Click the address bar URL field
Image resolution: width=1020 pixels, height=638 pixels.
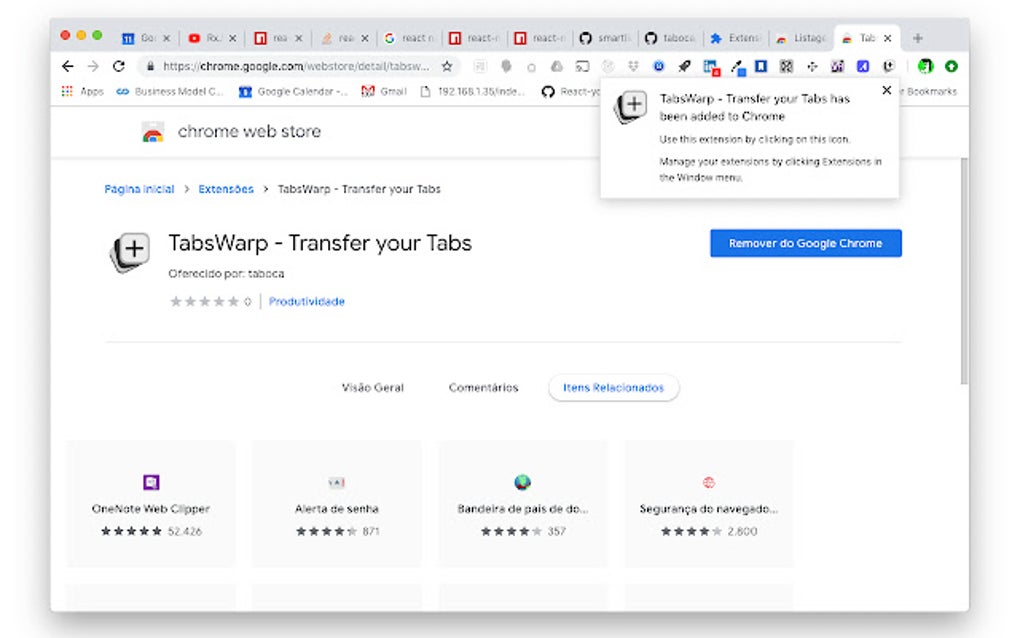click(280, 66)
